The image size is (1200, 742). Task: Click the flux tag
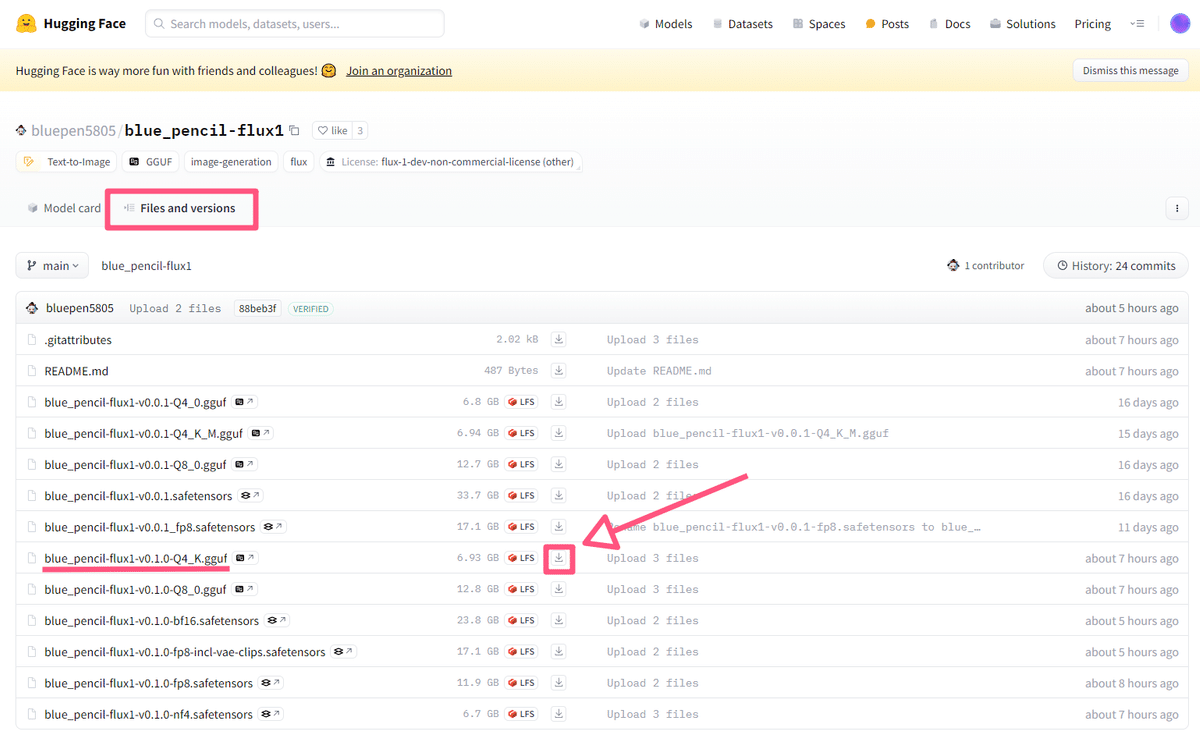coord(298,162)
